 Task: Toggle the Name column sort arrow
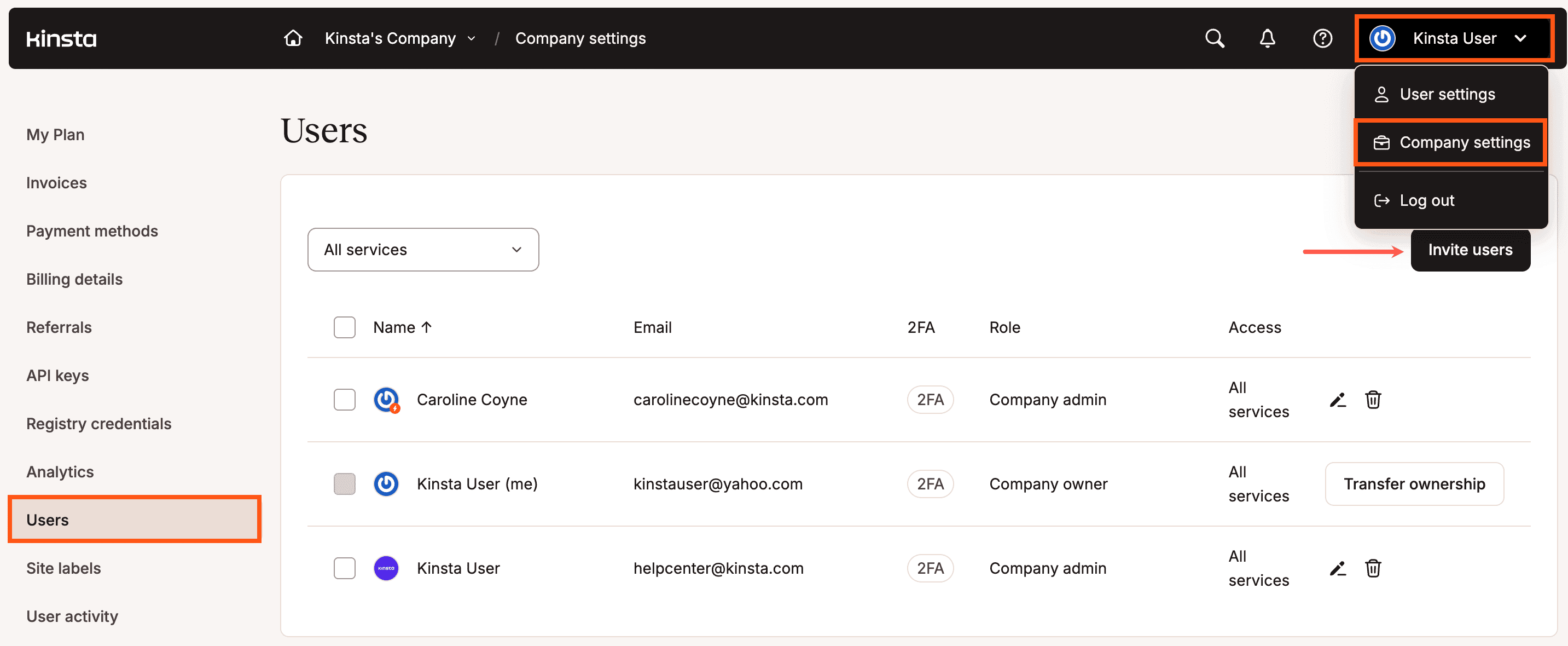tap(427, 327)
